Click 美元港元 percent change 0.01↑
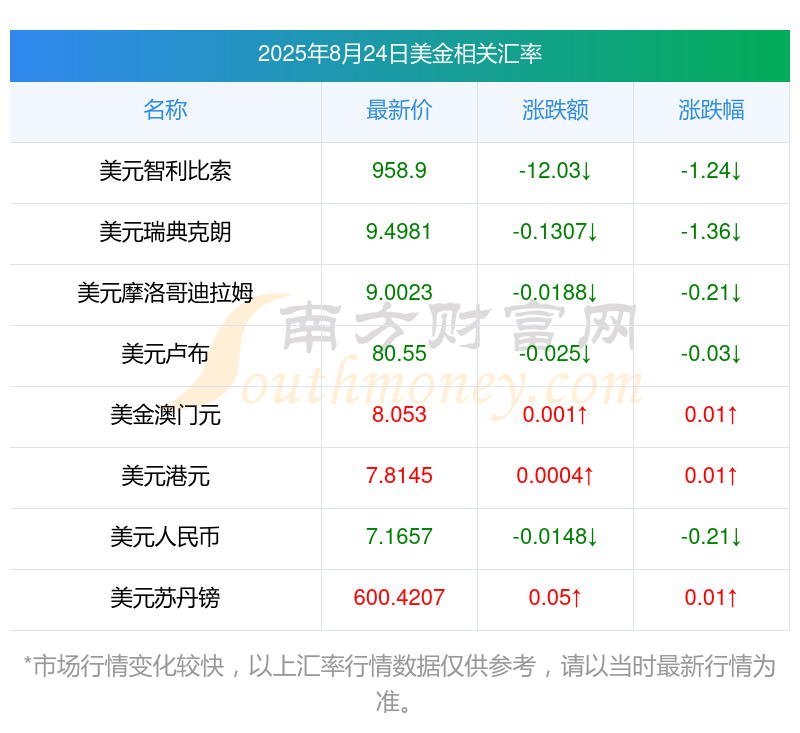The height and width of the screenshot is (733, 800). click(711, 476)
